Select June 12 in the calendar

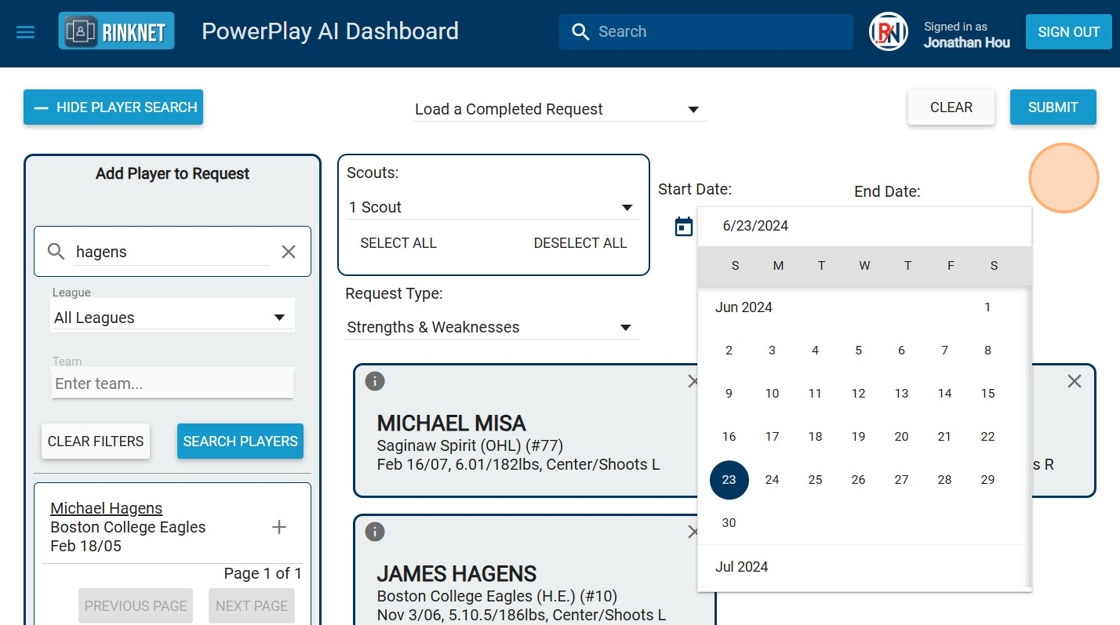pyautogui.click(x=858, y=394)
